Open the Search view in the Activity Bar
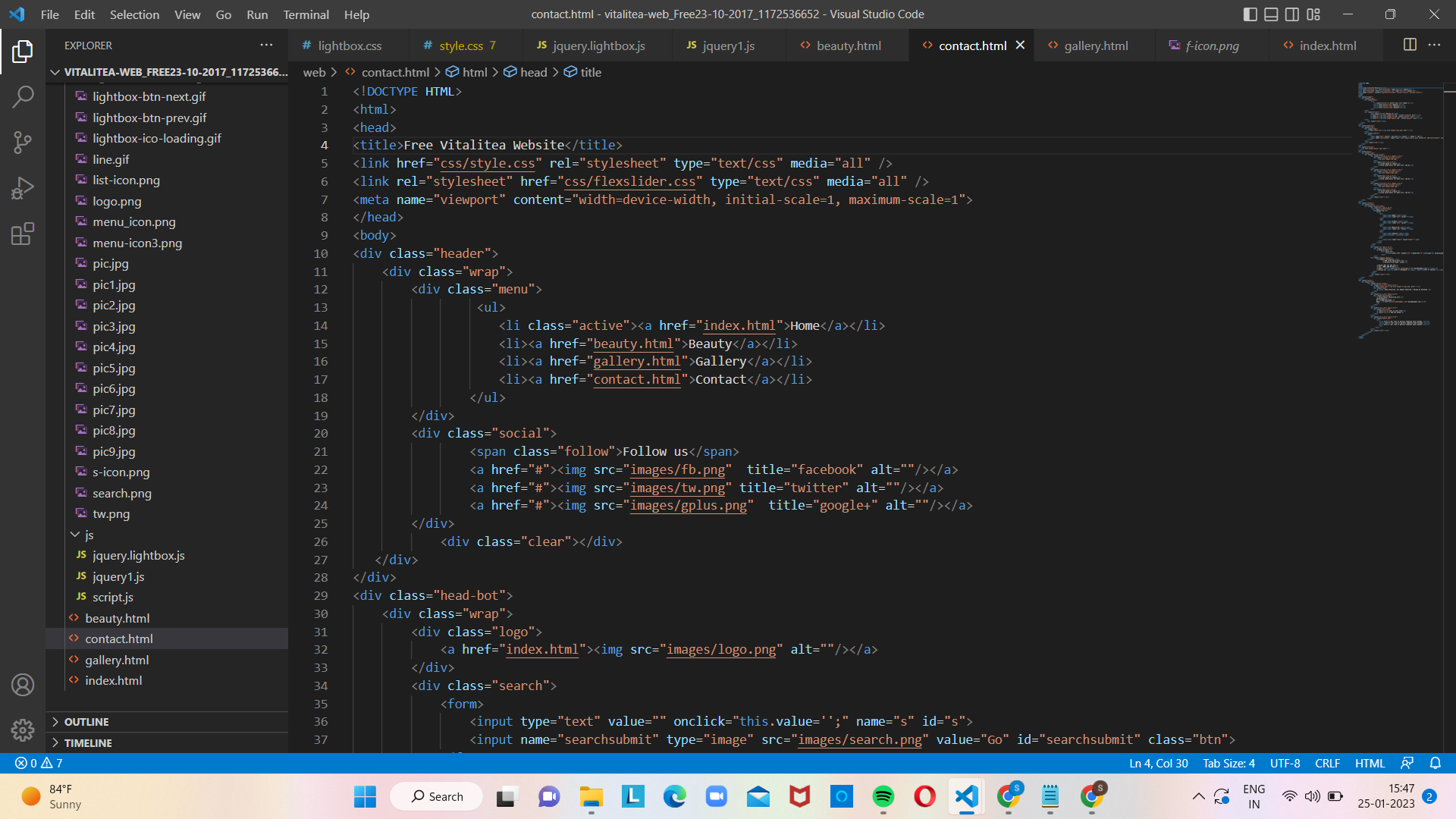Image resolution: width=1456 pixels, height=819 pixels. (23, 97)
